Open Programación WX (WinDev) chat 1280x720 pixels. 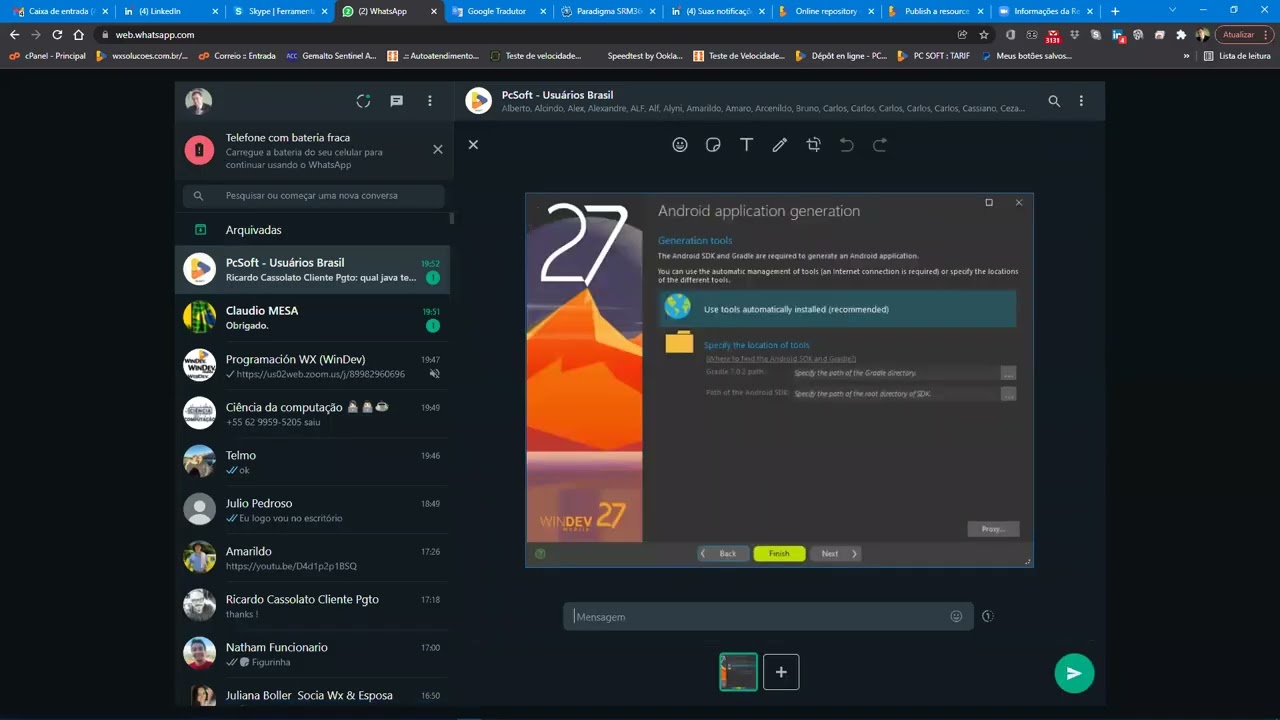click(312, 366)
